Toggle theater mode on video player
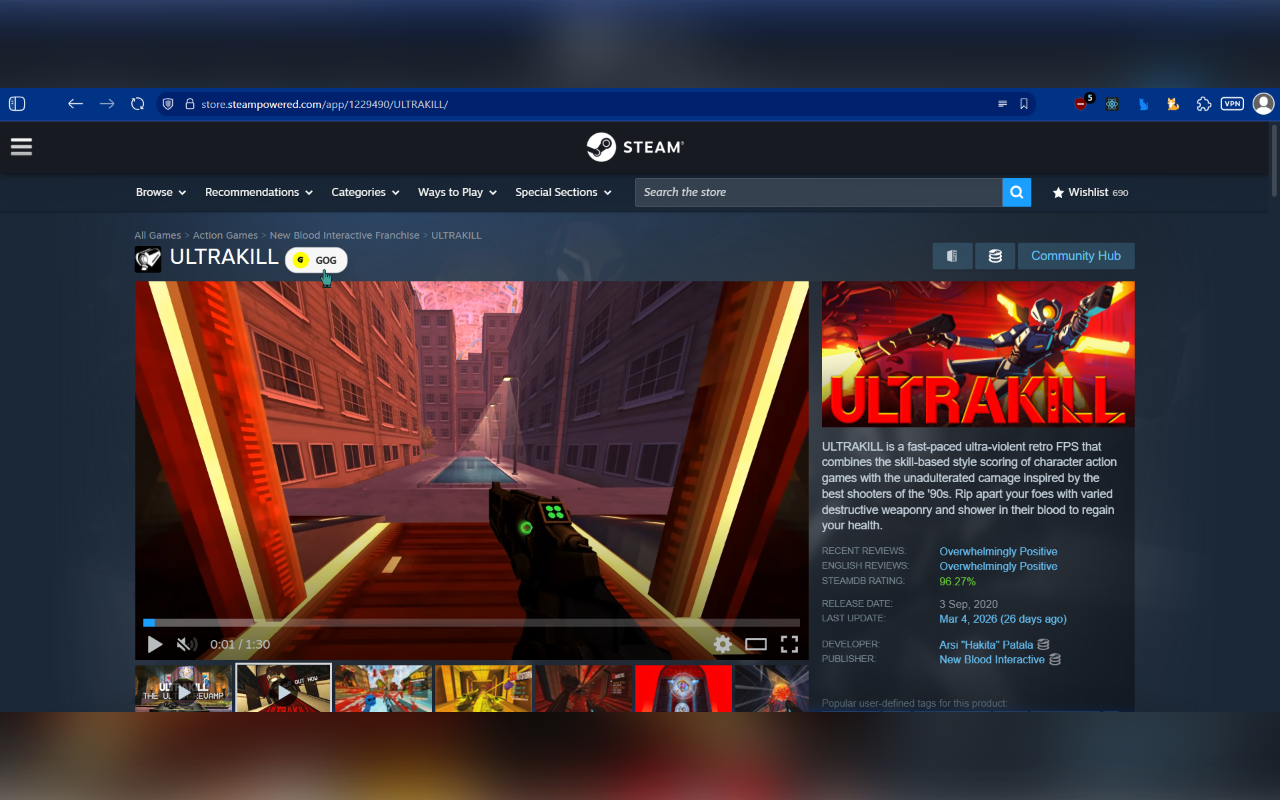The image size is (1280, 800). [x=756, y=644]
